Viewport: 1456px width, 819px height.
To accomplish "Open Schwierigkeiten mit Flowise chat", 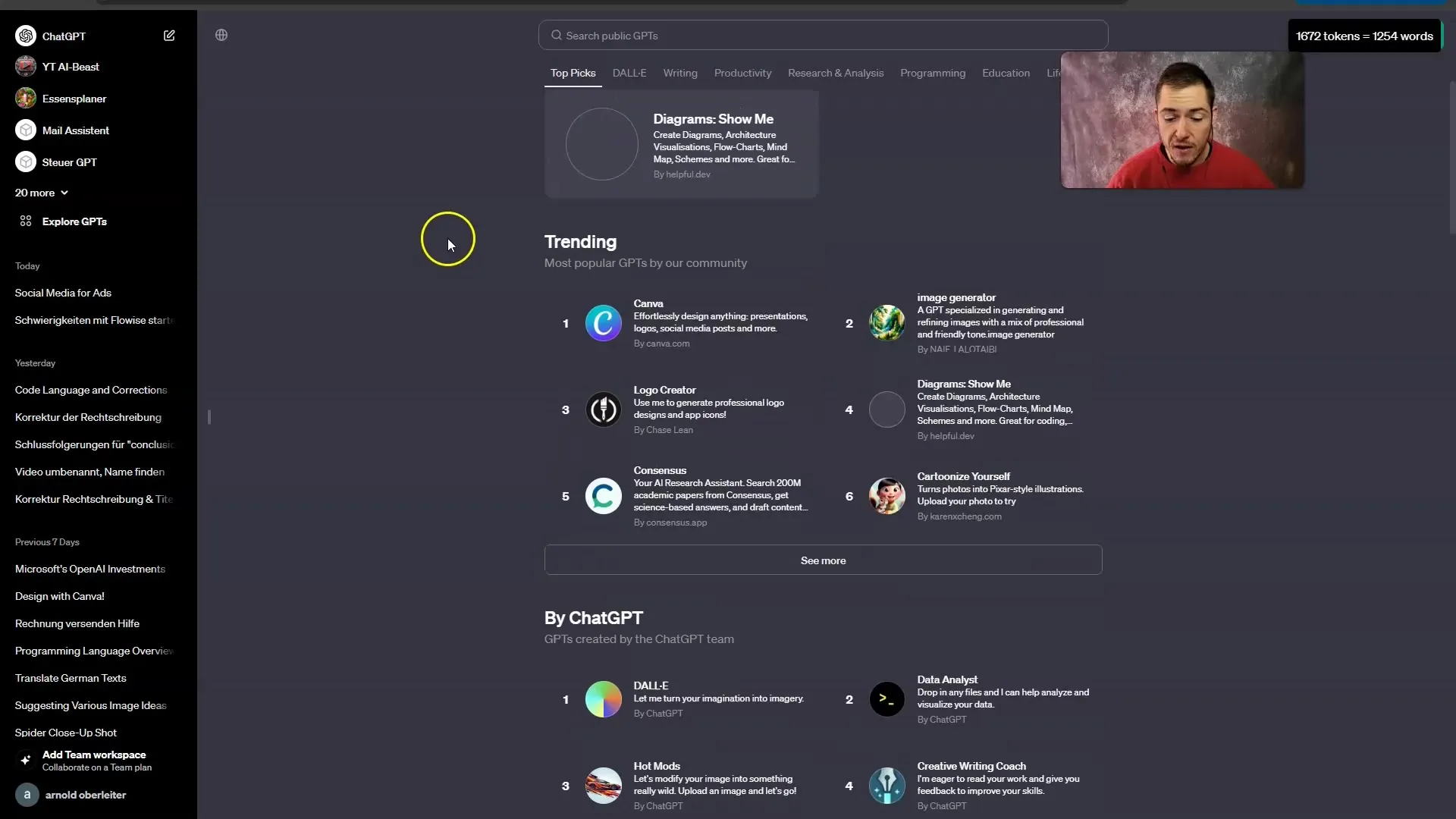I will click(x=95, y=320).
